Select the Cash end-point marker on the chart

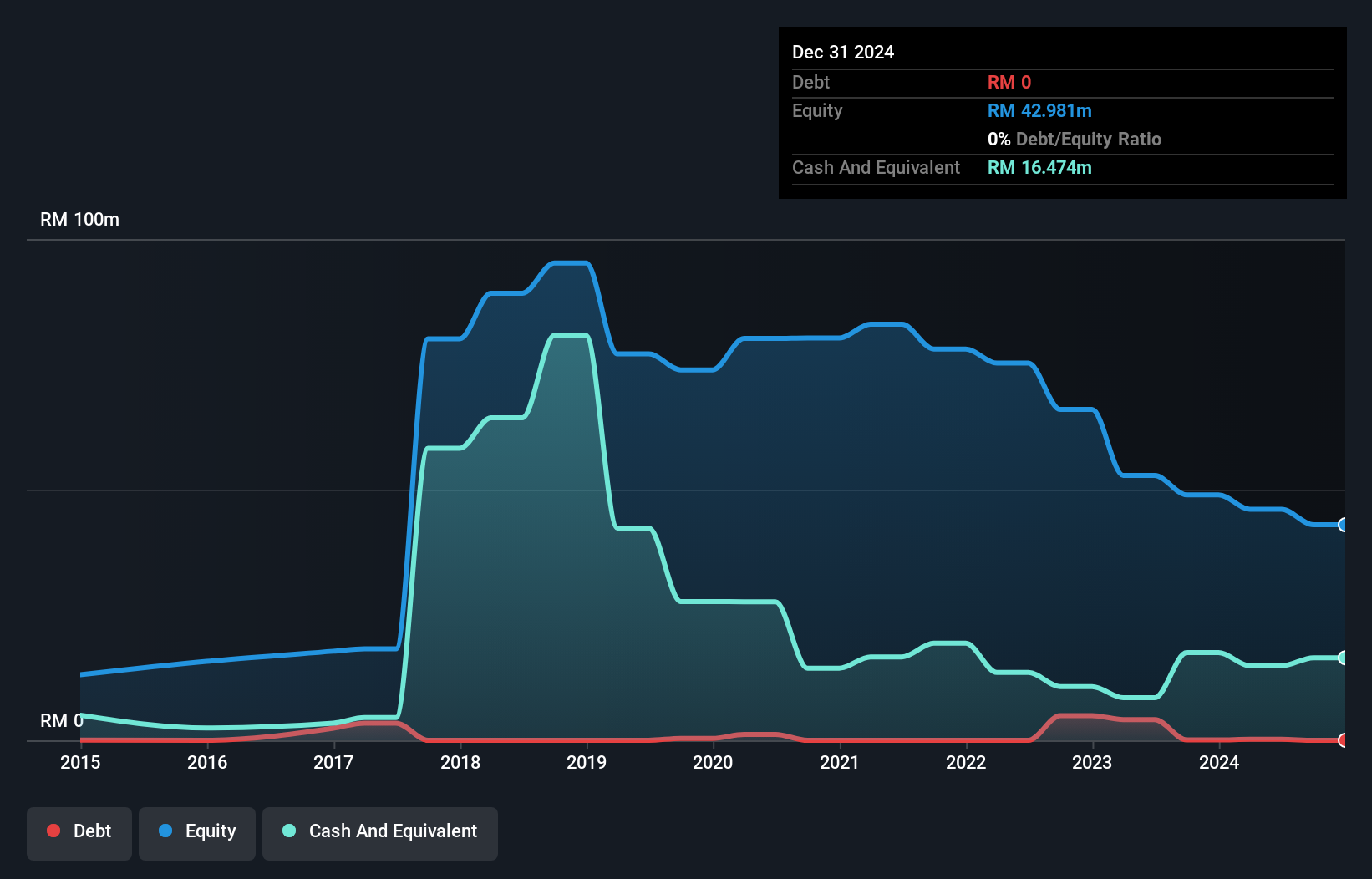(x=1343, y=658)
